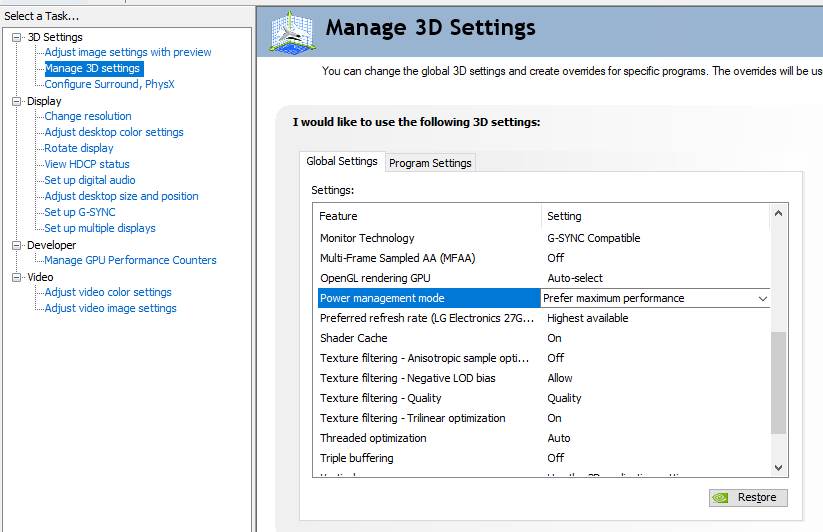Click the Manage 3D Settings header icon
Viewport: 823px width, 532px height.
click(x=292, y=32)
